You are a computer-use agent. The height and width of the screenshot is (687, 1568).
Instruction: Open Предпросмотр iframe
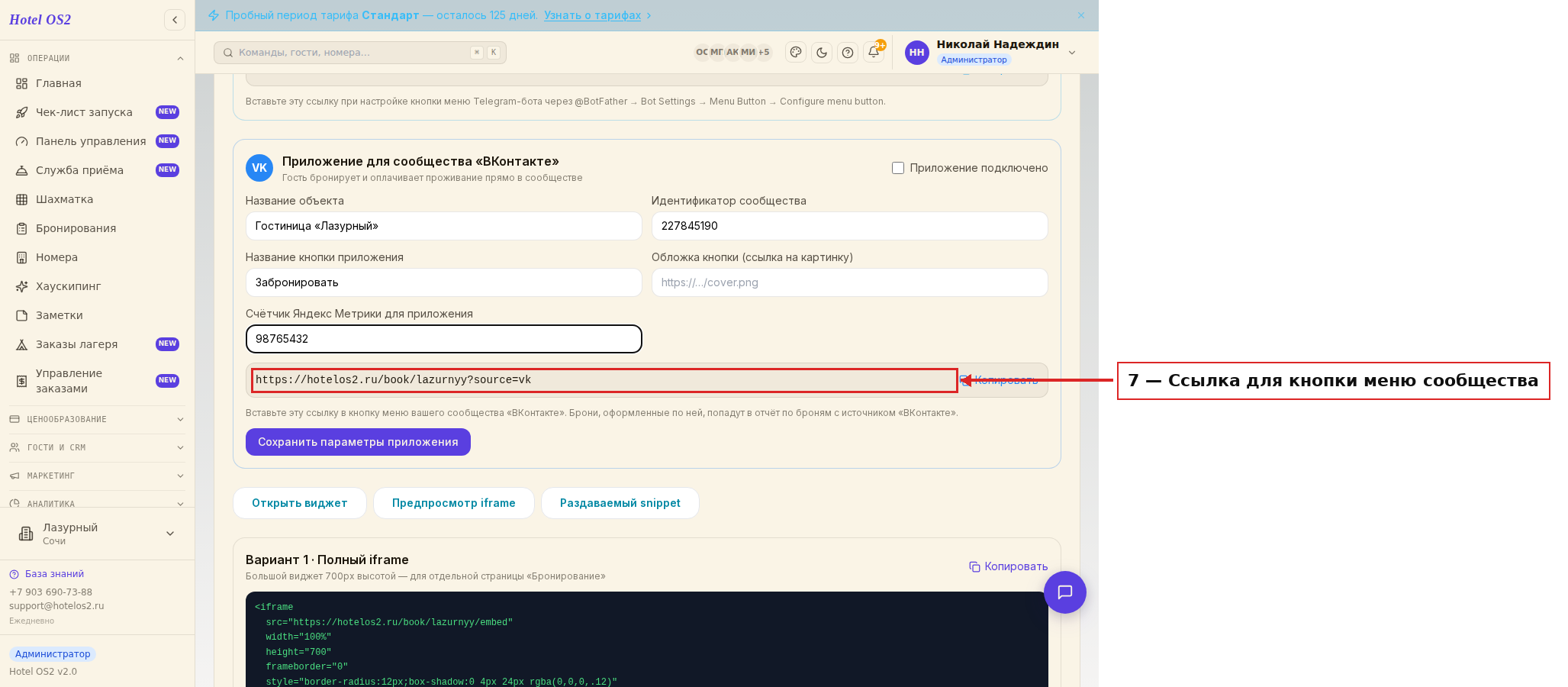pyautogui.click(x=454, y=503)
